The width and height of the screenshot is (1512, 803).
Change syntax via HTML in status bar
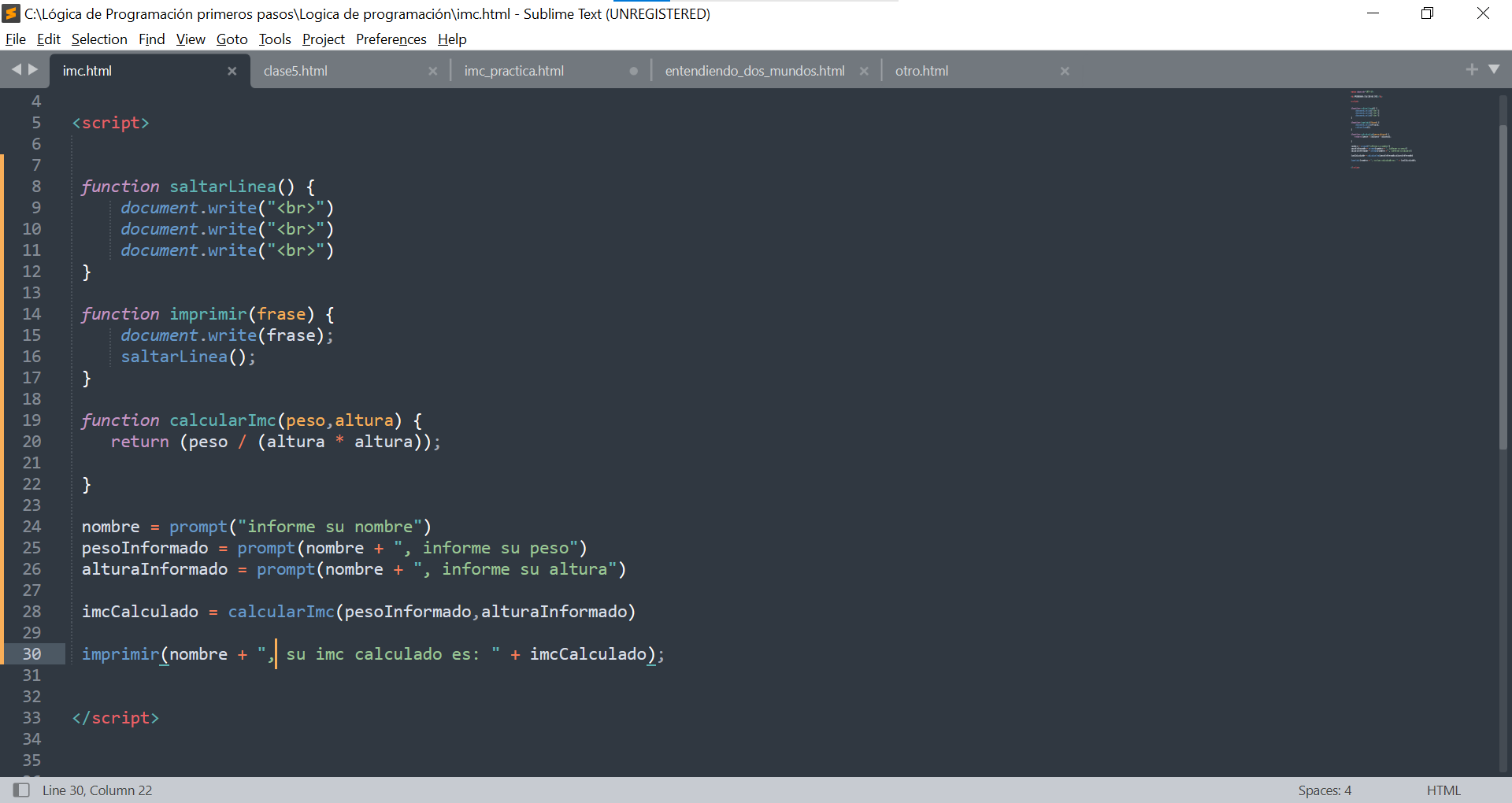click(x=1443, y=790)
